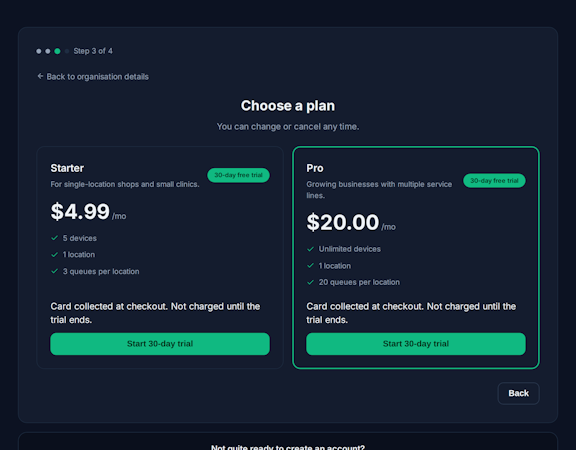This screenshot has height=450, width=576.
Task: Click the back arrow icon near organisation details
Action: 40,76
